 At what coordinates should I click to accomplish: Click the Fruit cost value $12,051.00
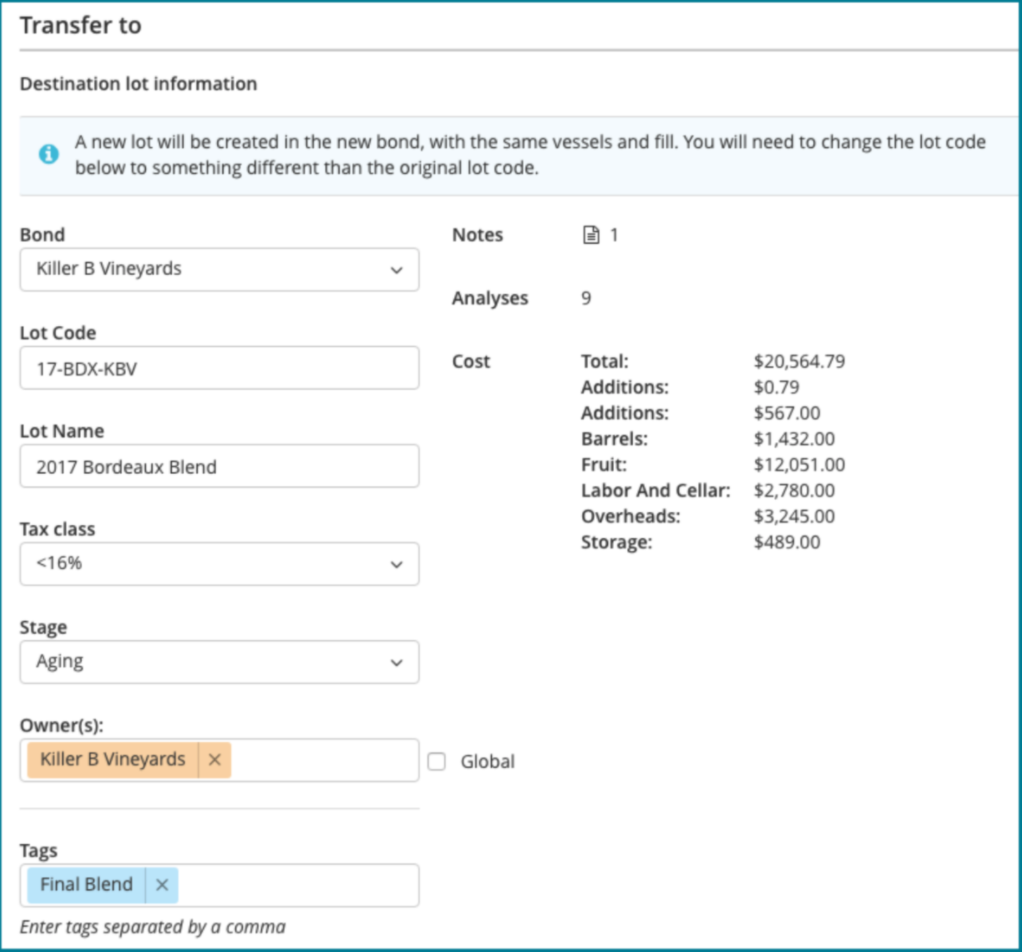tap(799, 465)
